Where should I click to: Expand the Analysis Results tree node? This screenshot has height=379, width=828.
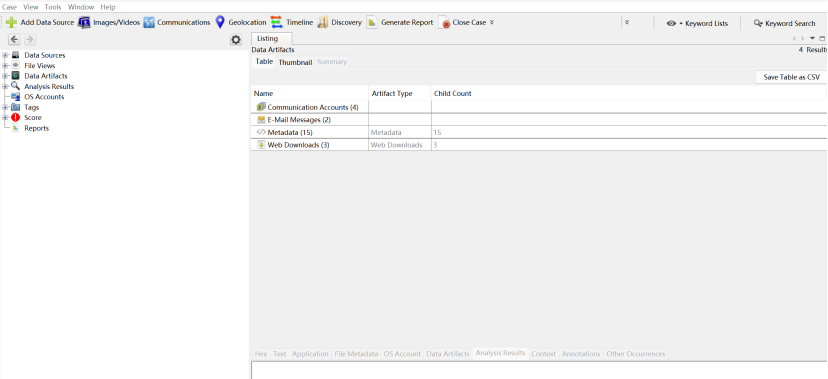pyautogui.click(x=5, y=86)
